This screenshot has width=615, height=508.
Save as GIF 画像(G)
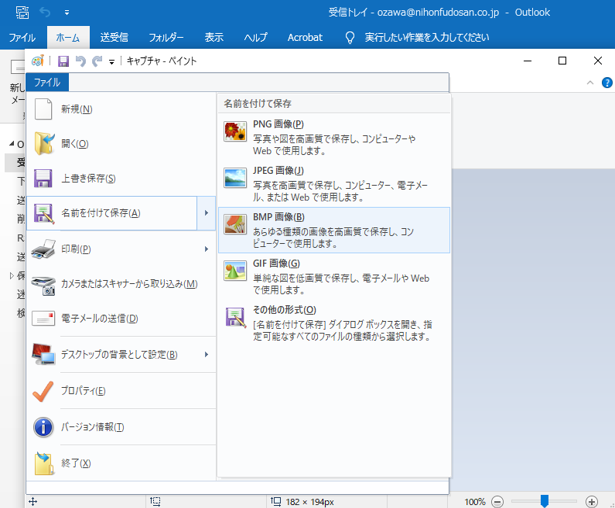[334, 277]
